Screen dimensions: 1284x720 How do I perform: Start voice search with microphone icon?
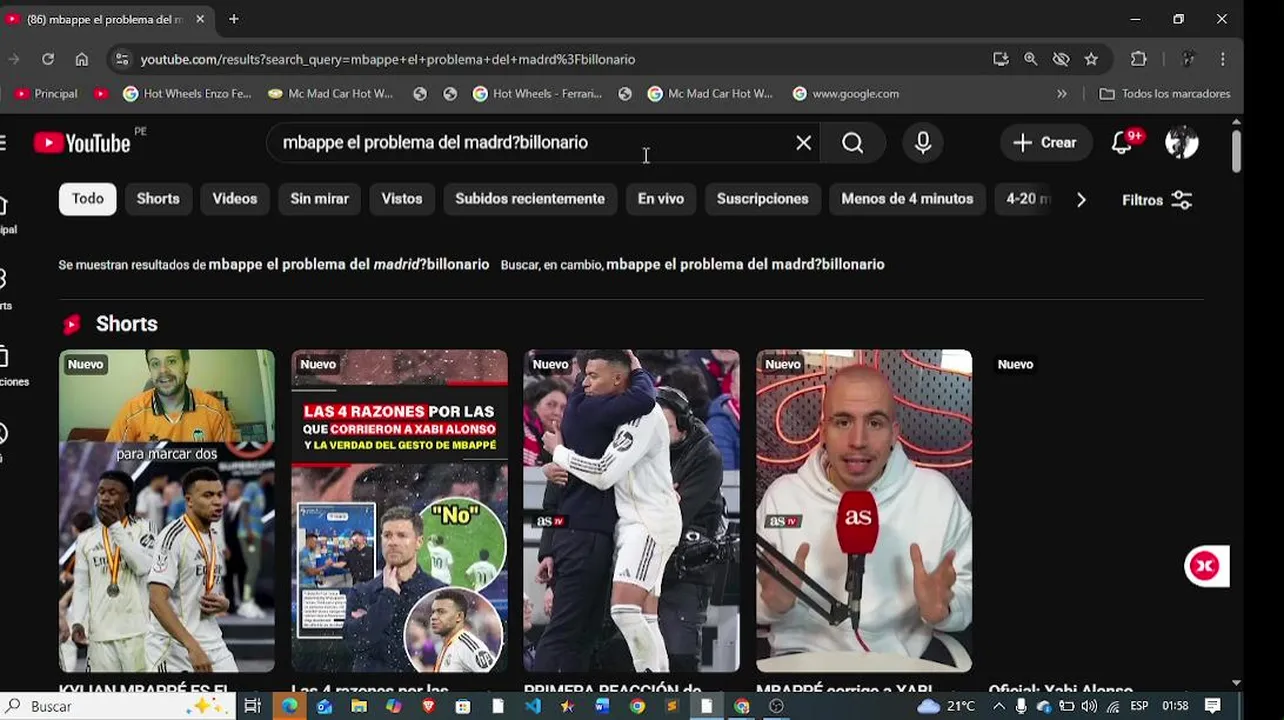click(x=923, y=143)
